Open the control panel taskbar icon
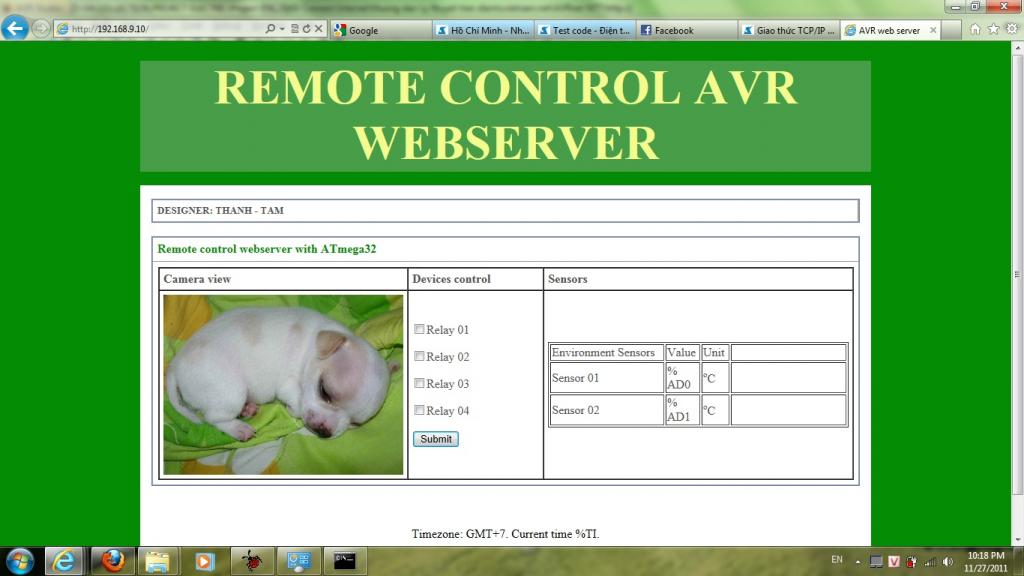Image resolution: width=1024 pixels, height=576 pixels. click(x=298, y=561)
